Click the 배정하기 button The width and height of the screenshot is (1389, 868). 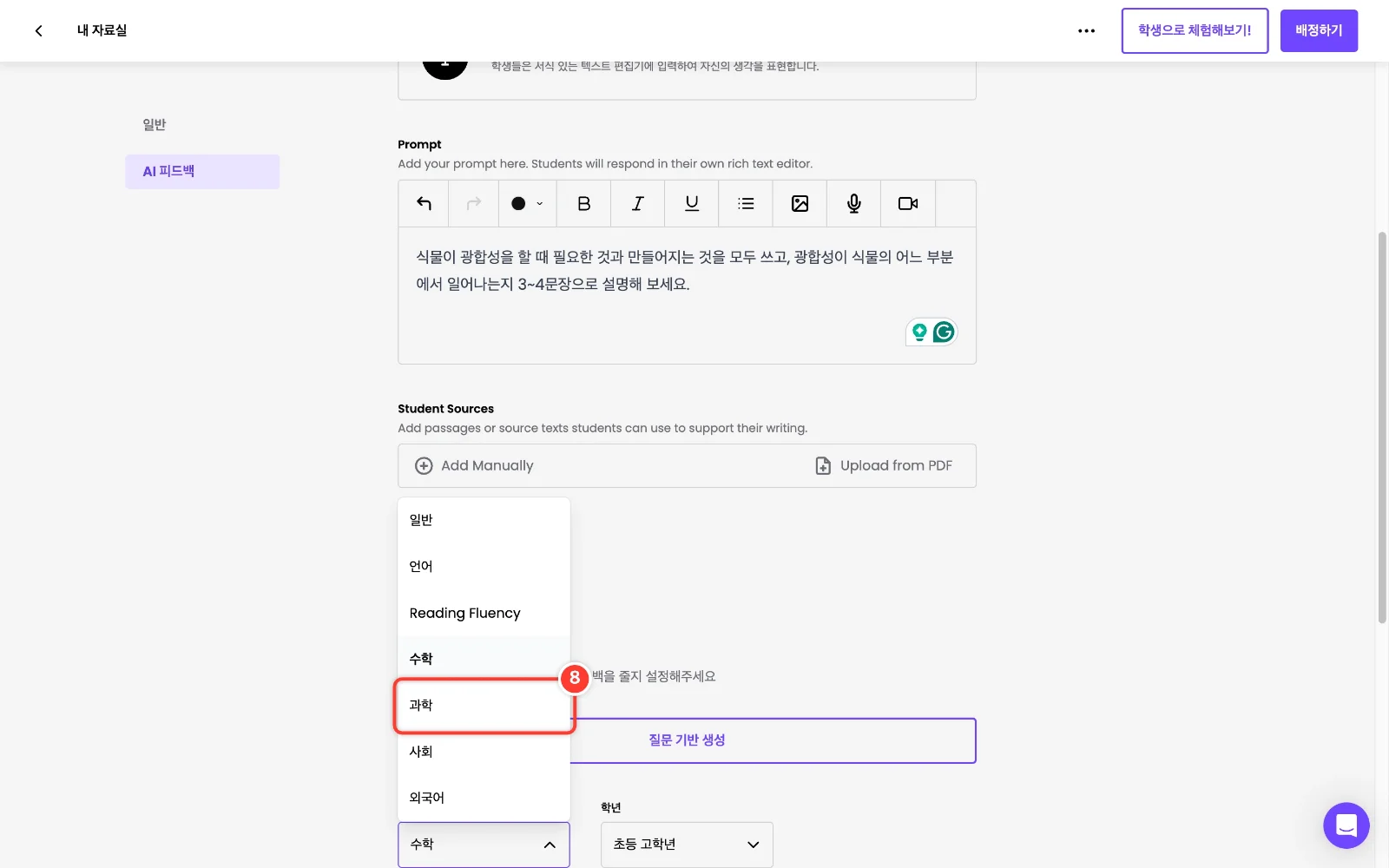[1319, 30]
